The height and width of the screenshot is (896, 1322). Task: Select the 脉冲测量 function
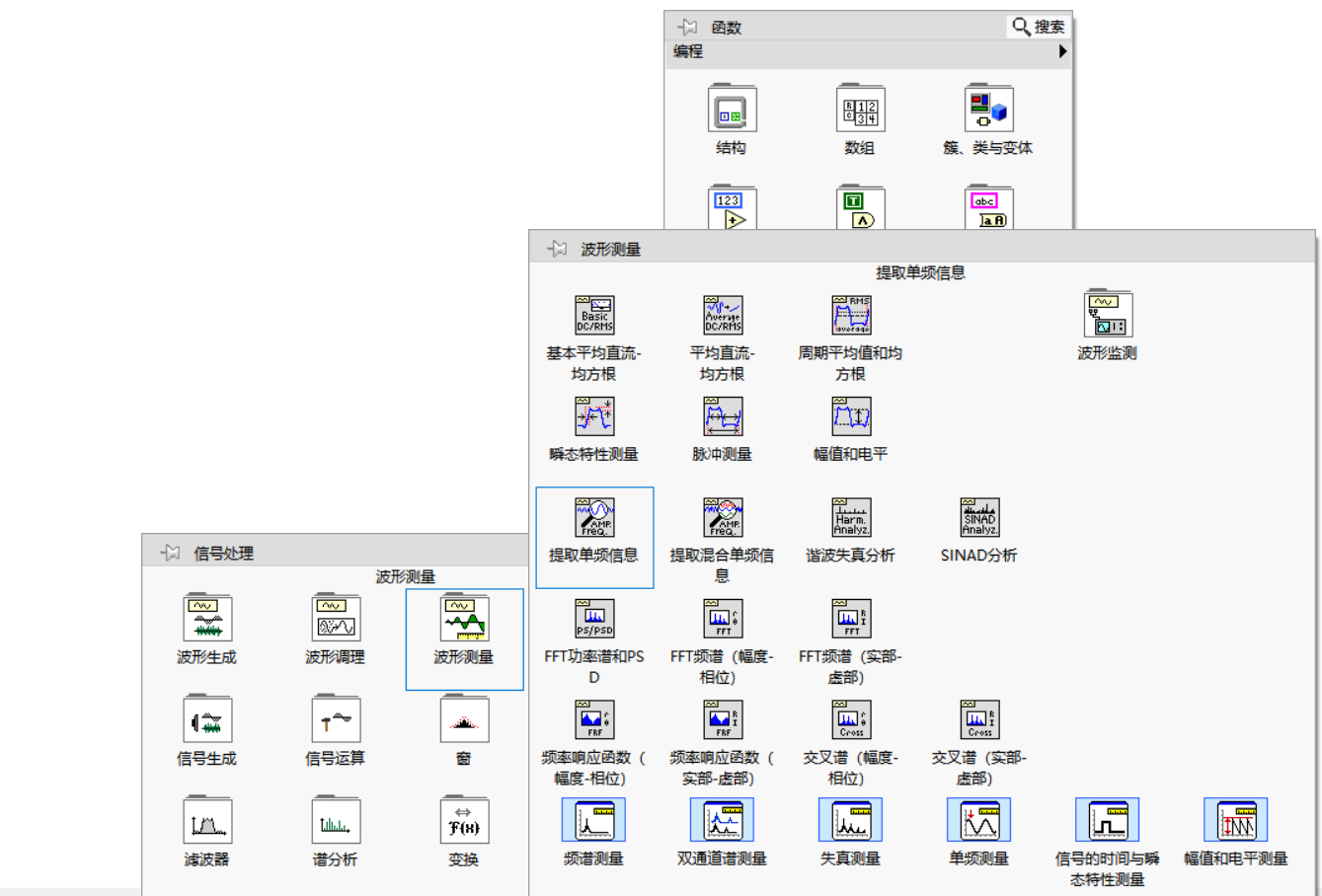(723, 416)
